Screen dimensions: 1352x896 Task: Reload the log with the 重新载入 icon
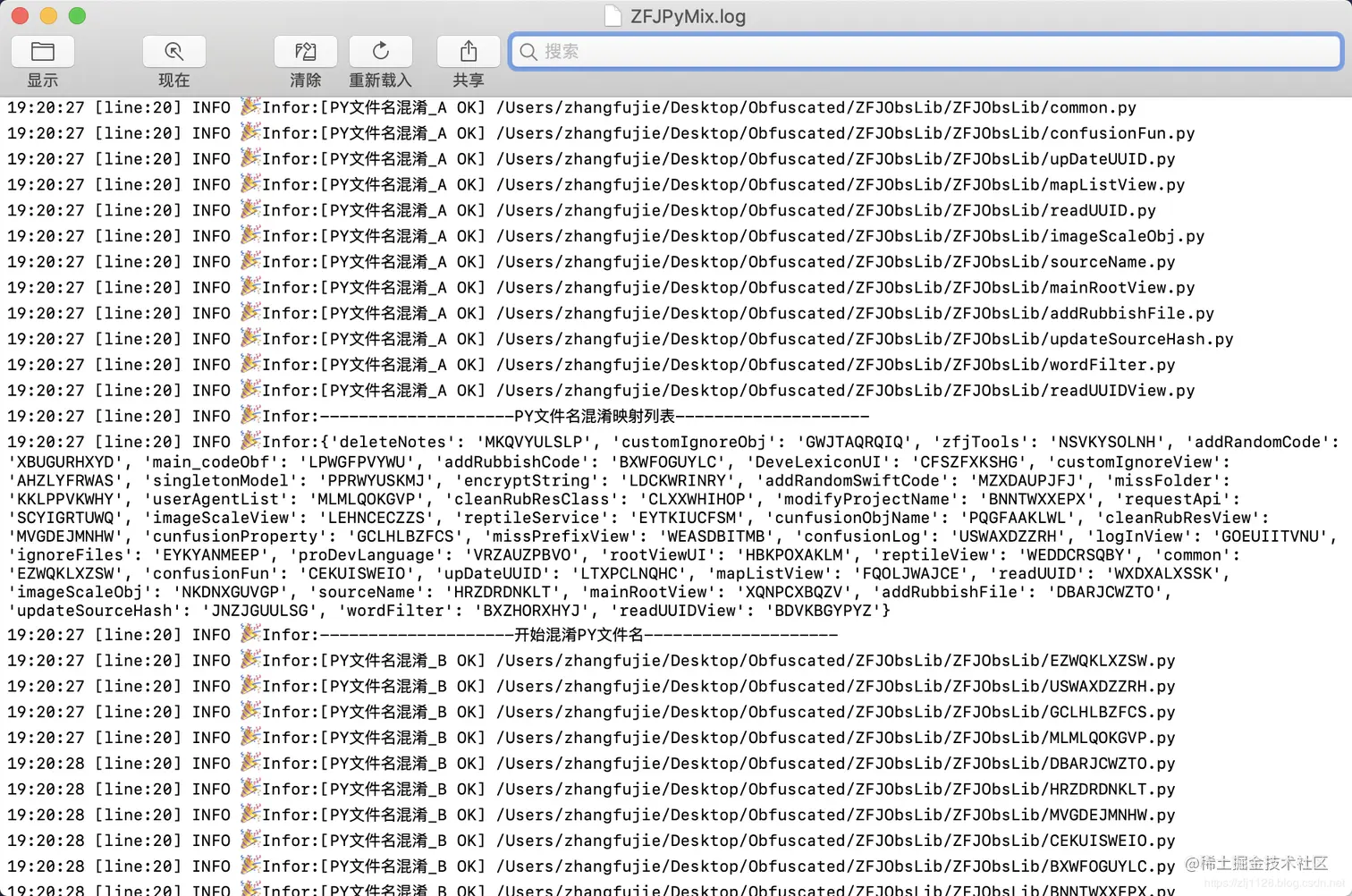(381, 52)
